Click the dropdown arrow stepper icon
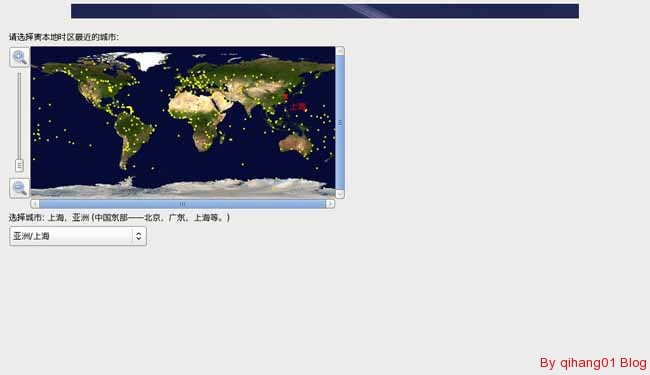This screenshot has height=375, width=650. tap(138, 236)
